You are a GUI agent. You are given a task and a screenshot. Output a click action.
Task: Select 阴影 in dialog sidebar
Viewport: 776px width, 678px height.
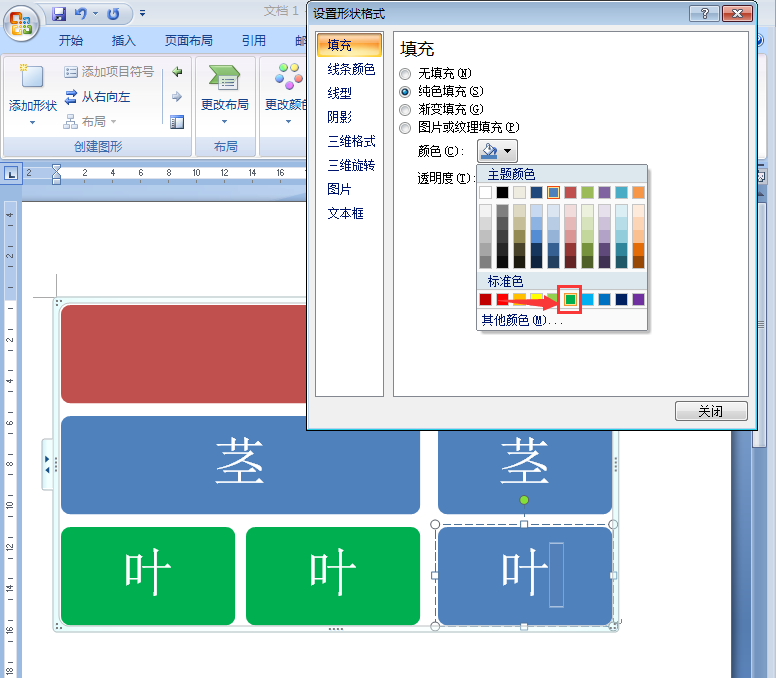(340, 117)
